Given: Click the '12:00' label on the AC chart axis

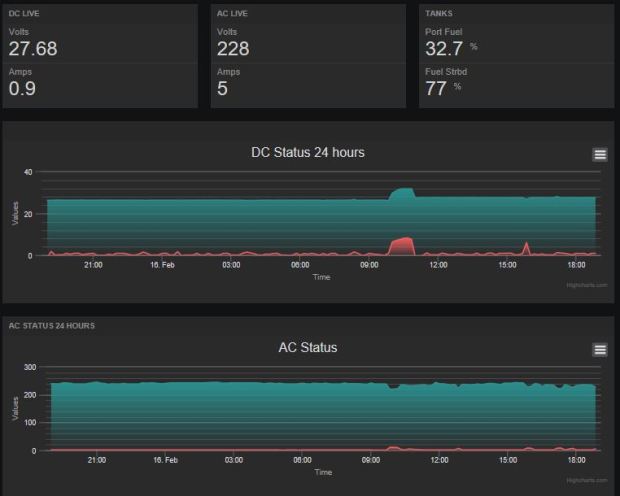Looking at the screenshot, I should 438,460.
